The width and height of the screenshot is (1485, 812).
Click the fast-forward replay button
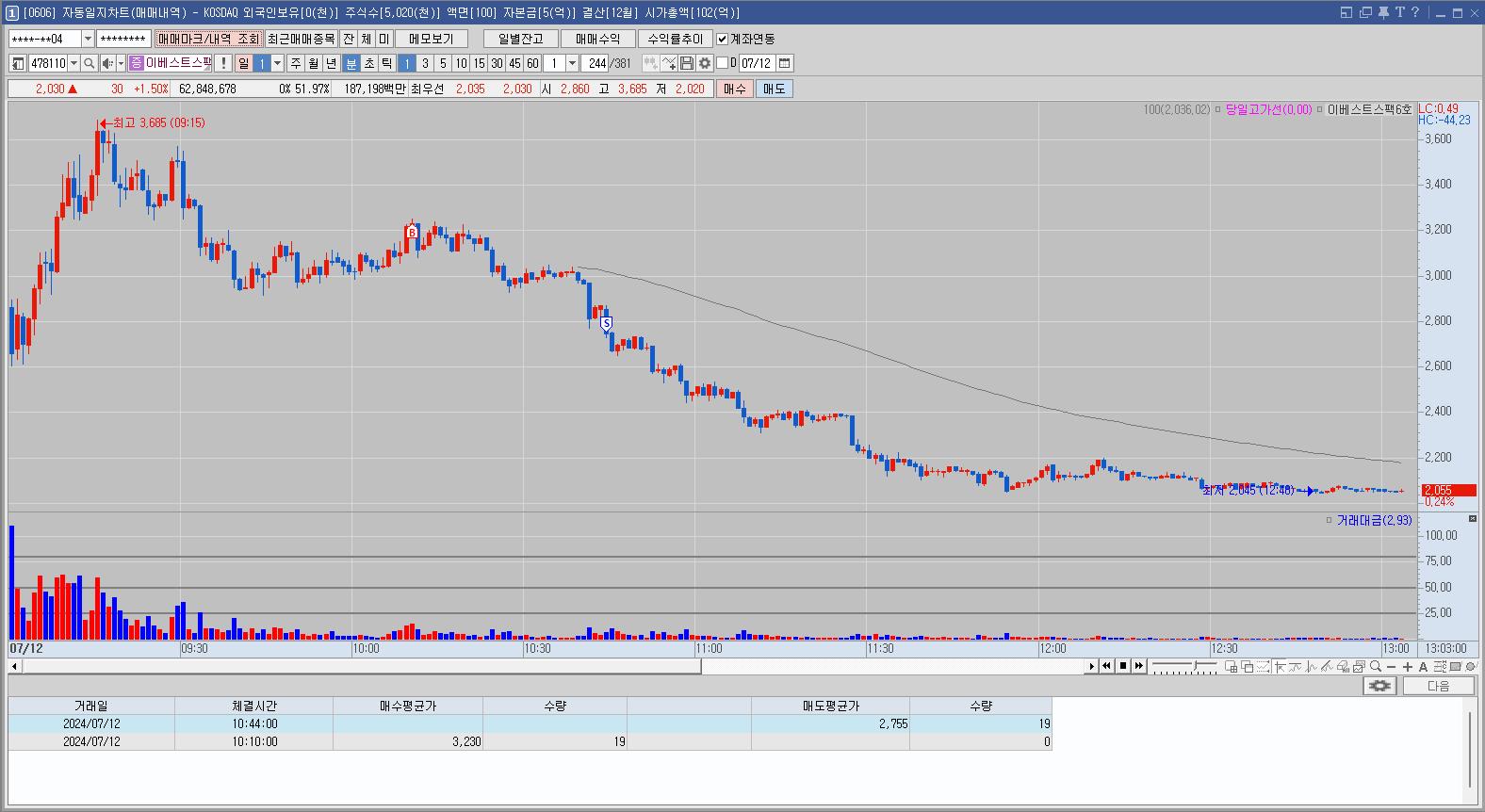tap(1139, 666)
